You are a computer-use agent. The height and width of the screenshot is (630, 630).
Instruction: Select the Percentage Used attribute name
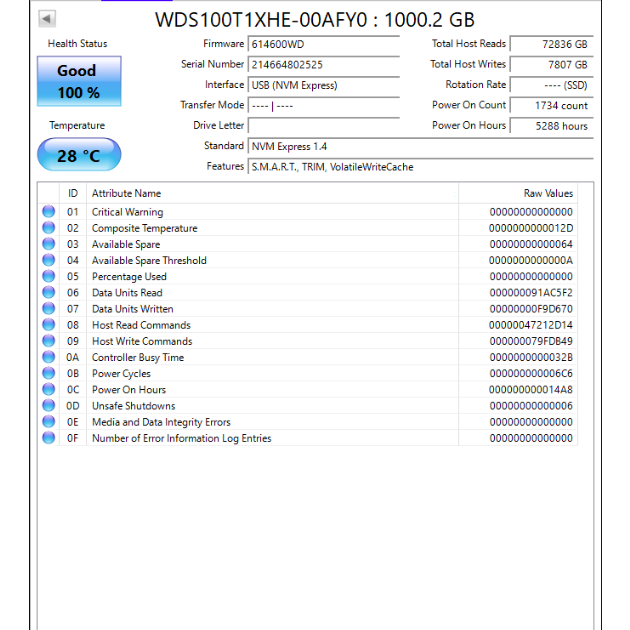pos(129,276)
